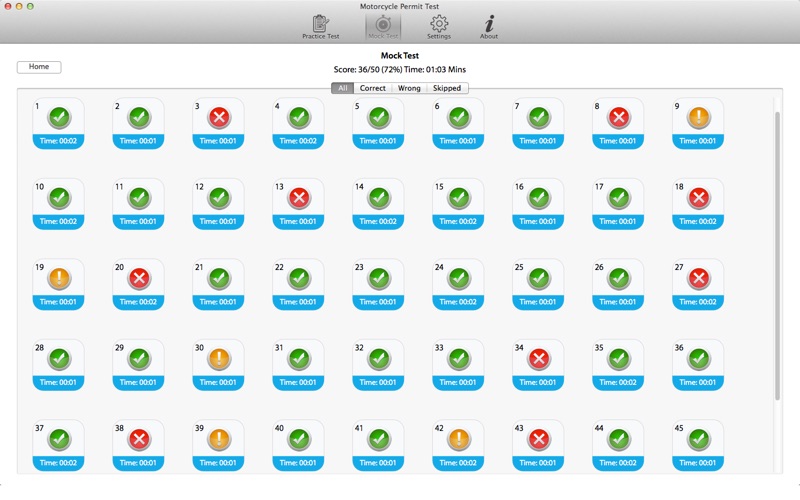Open question 34 wrong answer card

pyautogui.click(x=538, y=365)
